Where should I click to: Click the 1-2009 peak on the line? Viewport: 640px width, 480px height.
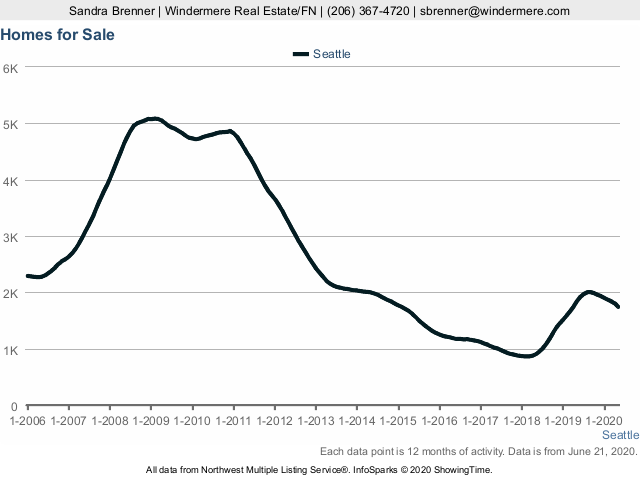pyautogui.click(x=151, y=119)
